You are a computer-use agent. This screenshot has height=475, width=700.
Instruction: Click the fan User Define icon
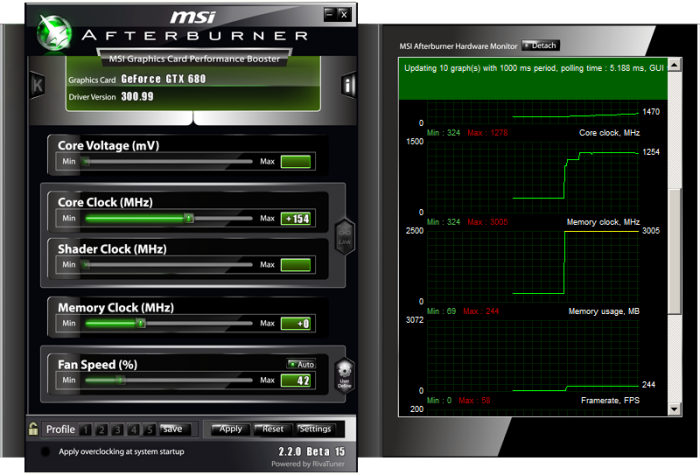coord(344,374)
